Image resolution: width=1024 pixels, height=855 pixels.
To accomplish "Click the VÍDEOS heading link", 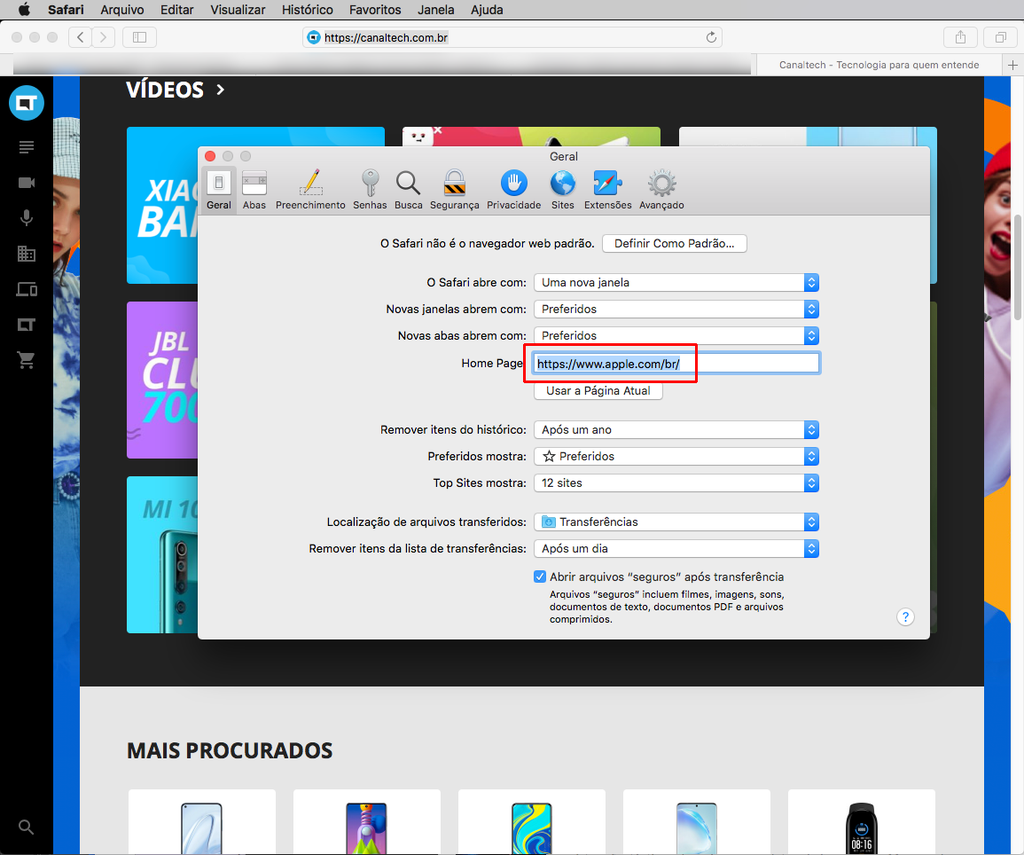I will tap(165, 89).
